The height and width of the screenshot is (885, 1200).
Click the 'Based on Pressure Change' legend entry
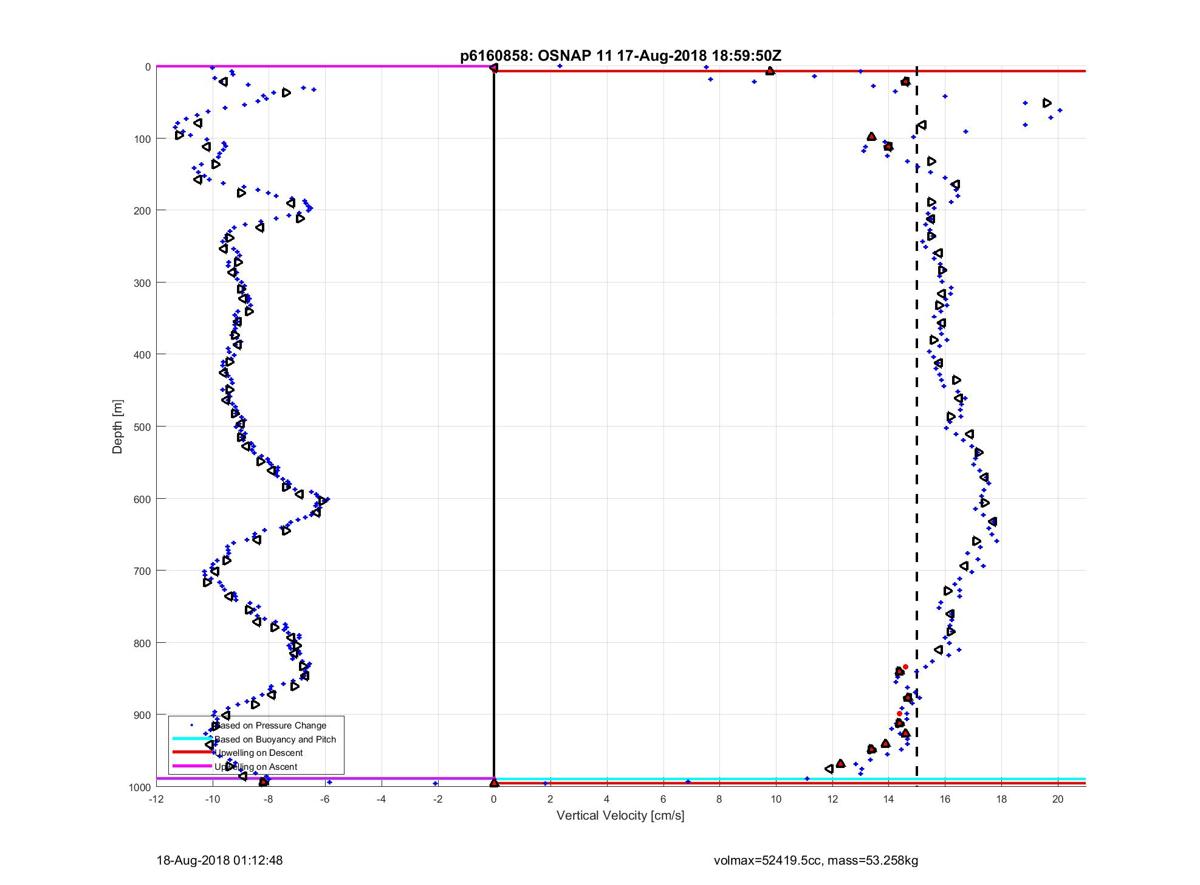[x=269, y=725]
